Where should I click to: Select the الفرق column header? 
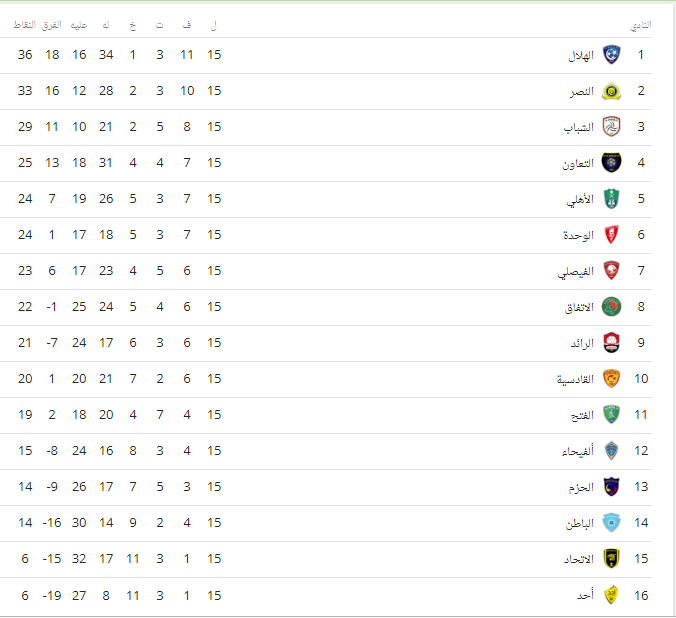pyautogui.click(x=52, y=25)
